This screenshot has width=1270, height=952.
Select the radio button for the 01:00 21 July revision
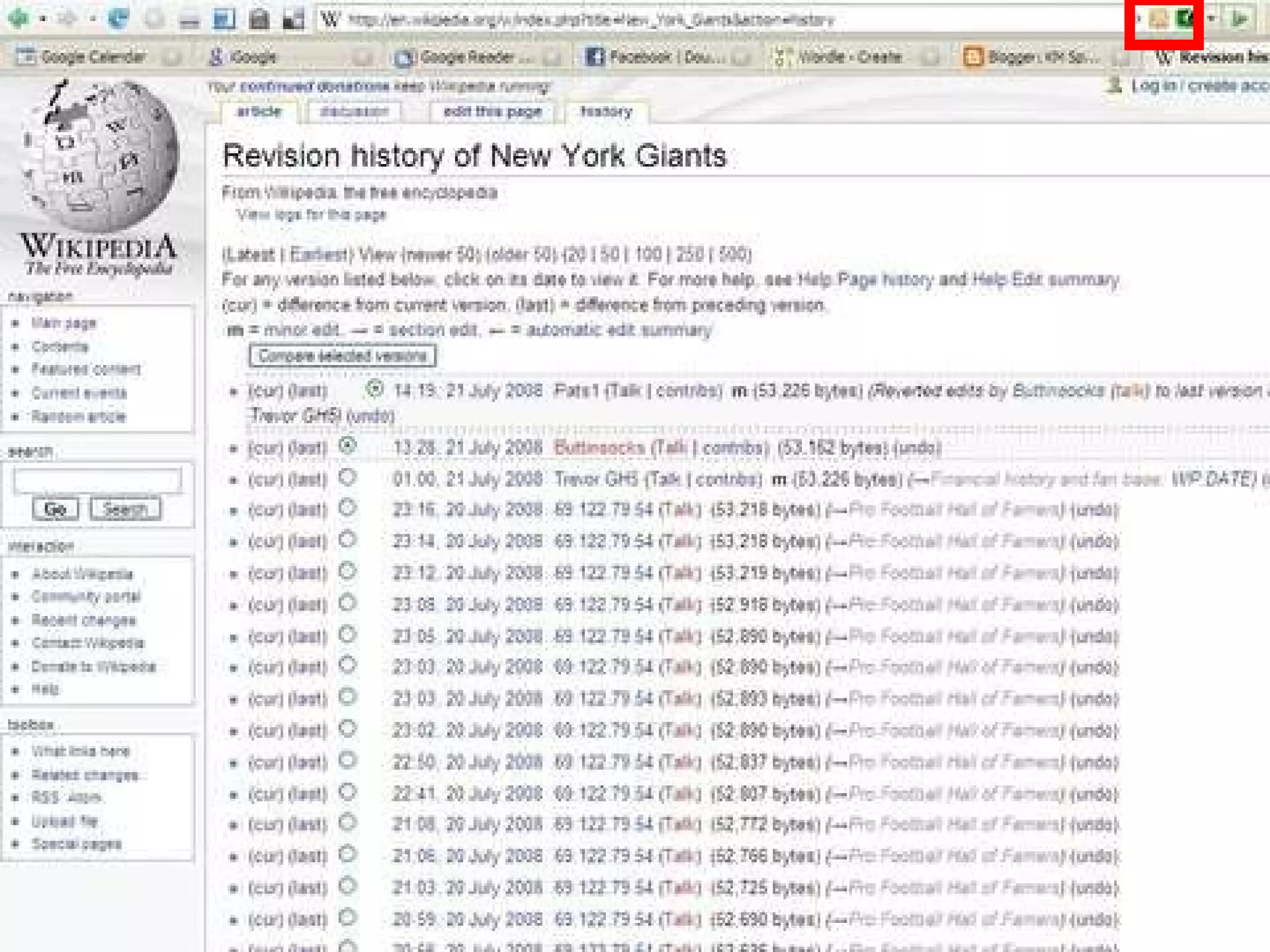click(x=348, y=477)
